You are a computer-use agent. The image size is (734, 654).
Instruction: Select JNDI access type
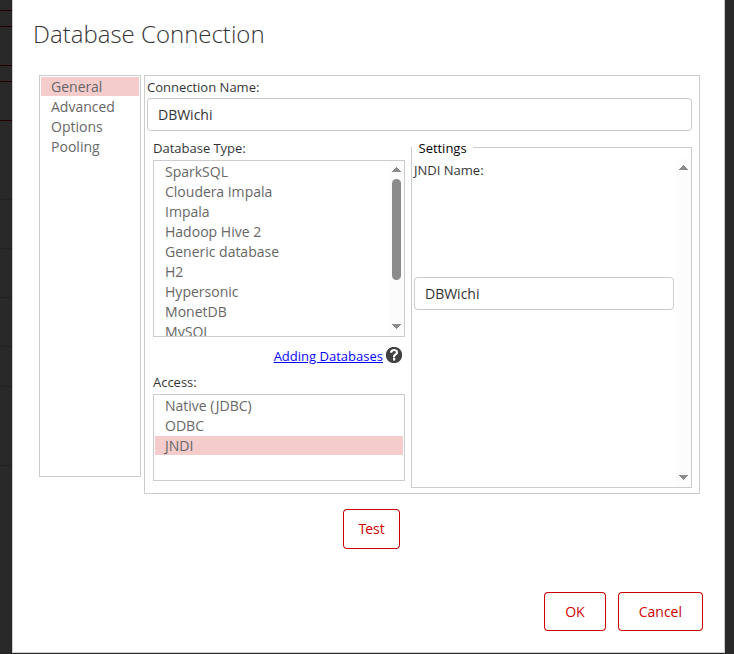[x=179, y=446]
